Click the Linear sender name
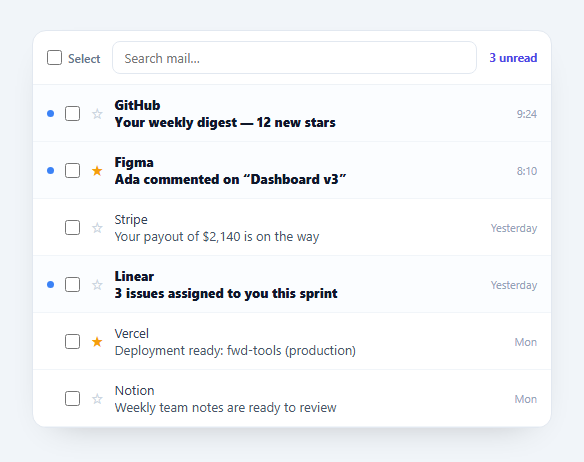Image resolution: width=584 pixels, height=462 pixels. point(134,276)
